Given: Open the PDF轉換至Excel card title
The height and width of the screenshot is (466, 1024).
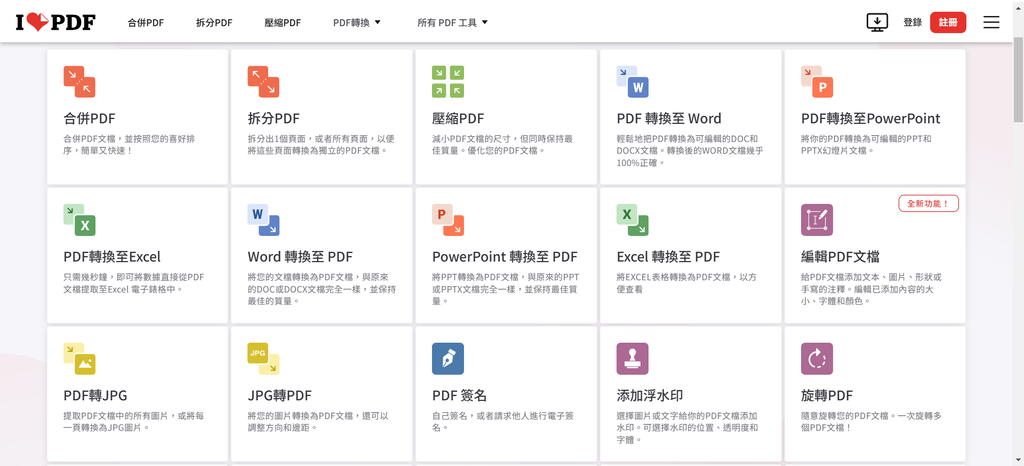Looking at the screenshot, I should click(x=112, y=257).
